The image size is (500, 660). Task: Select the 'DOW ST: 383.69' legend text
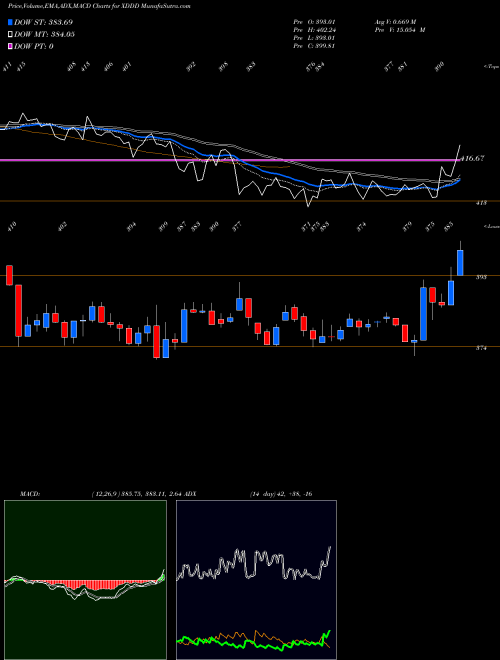point(43,22)
